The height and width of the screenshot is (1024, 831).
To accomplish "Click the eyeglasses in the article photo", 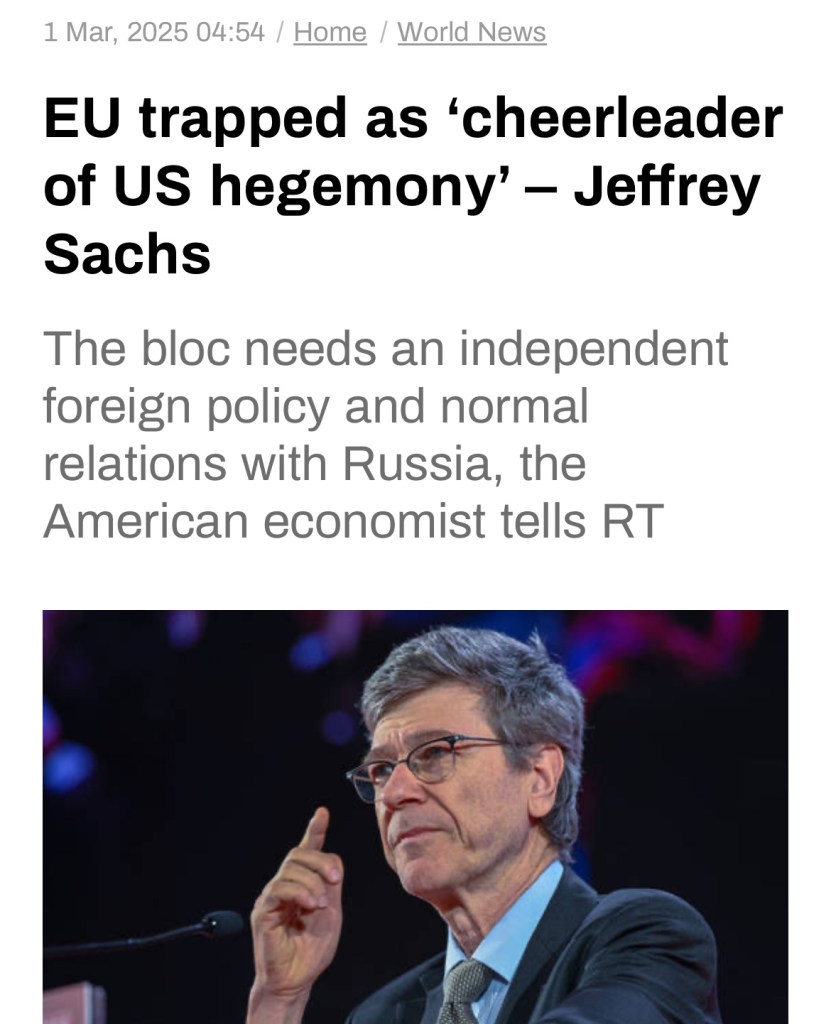I will 425,760.
